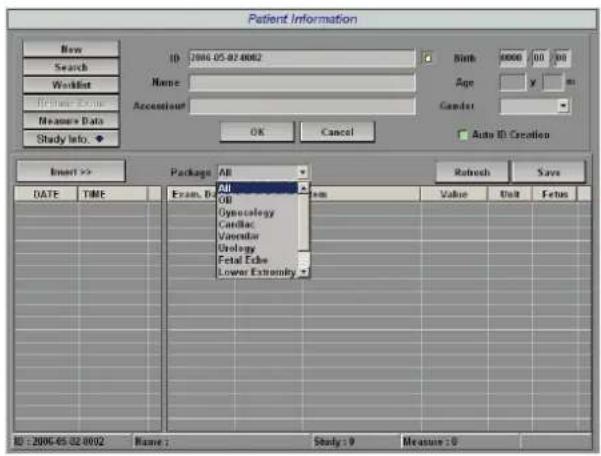Click the Insert >> button

click(71, 171)
